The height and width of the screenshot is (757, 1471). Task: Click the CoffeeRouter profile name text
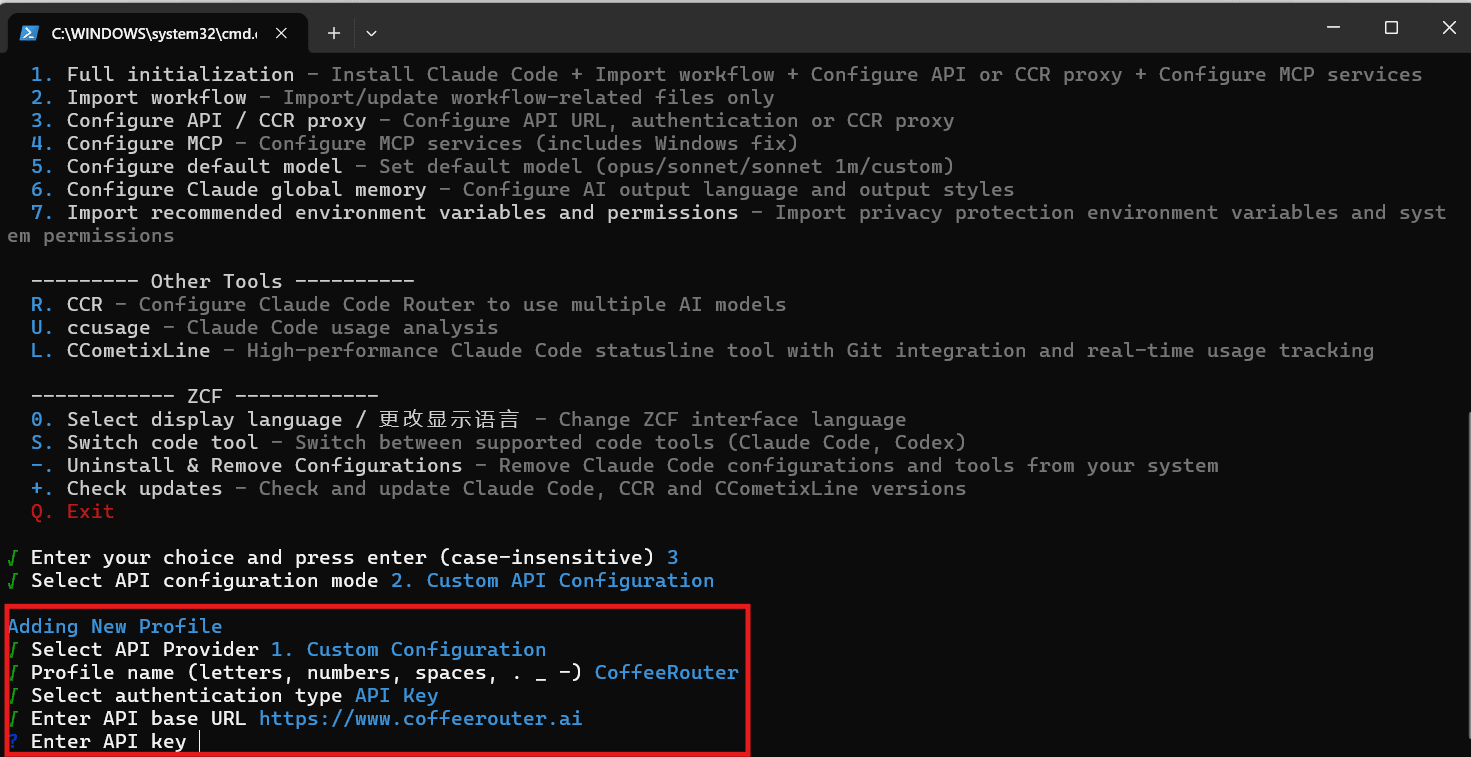666,673
